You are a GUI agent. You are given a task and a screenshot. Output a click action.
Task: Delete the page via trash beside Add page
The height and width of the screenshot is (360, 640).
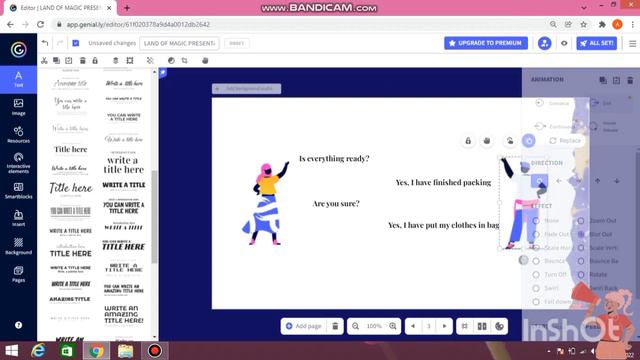(335, 326)
